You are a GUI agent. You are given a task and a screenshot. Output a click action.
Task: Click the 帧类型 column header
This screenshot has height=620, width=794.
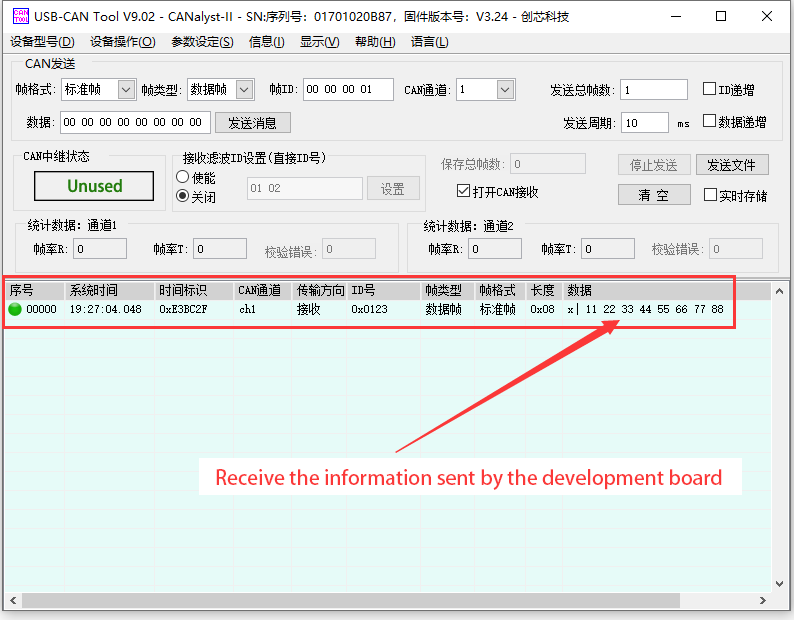point(448,290)
